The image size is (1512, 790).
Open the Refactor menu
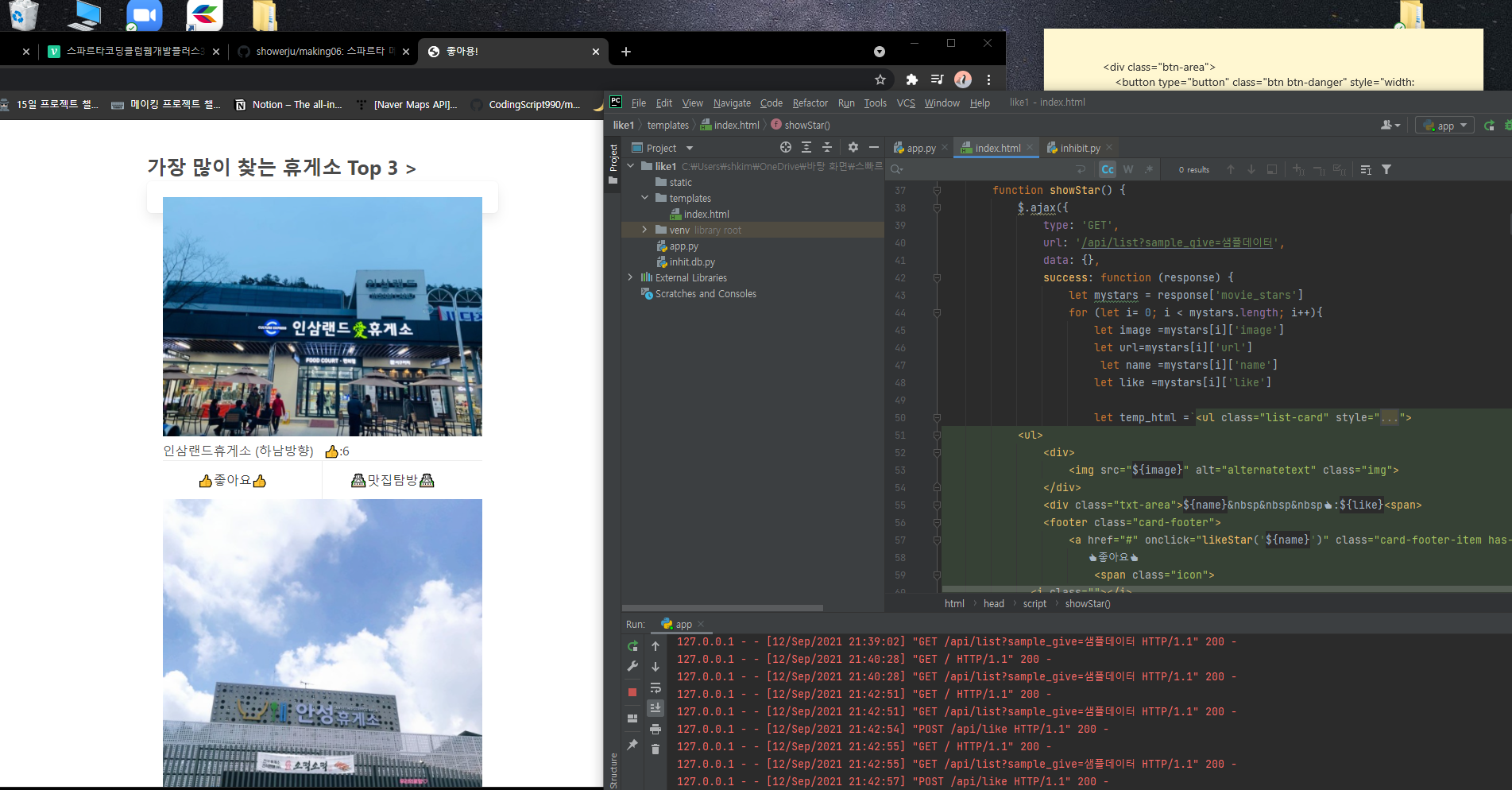(810, 103)
